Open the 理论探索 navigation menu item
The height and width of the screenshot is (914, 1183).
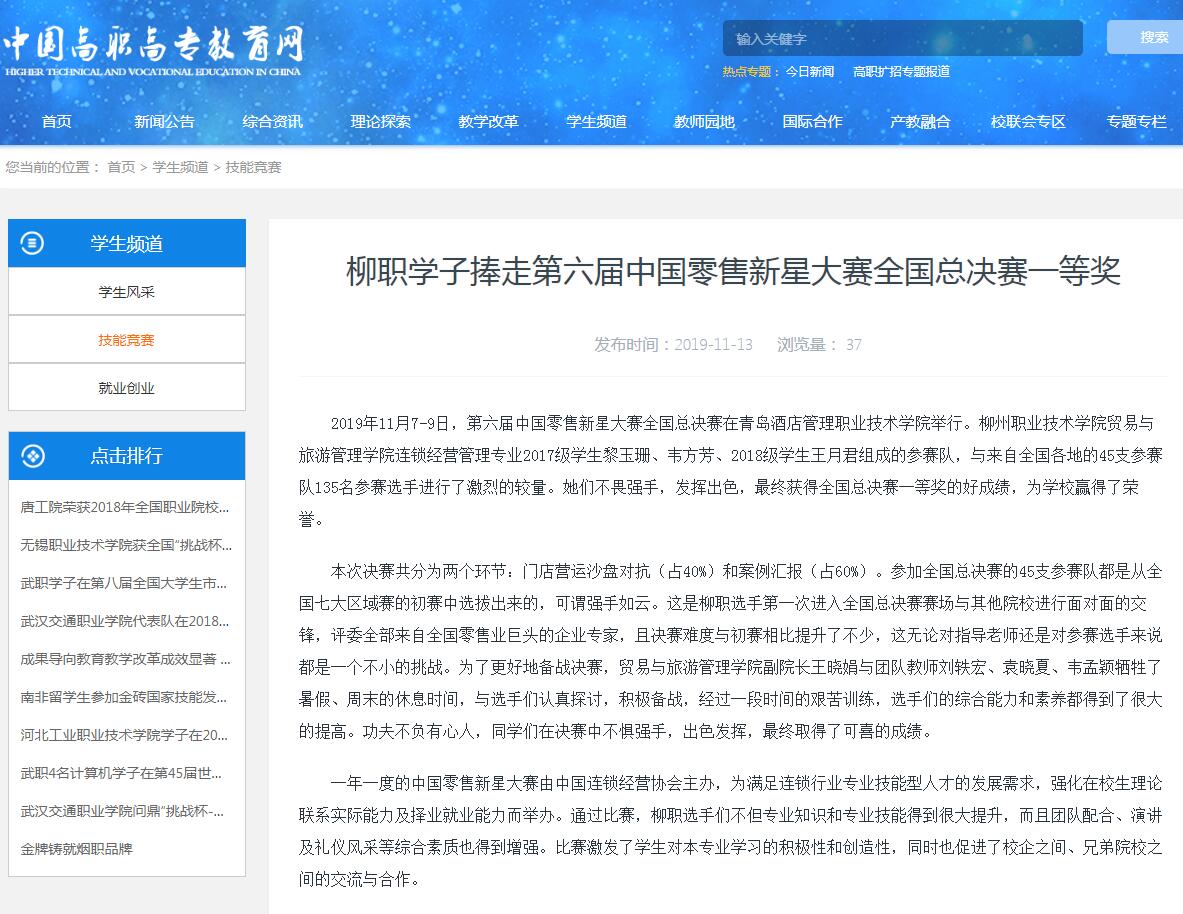pos(380,122)
